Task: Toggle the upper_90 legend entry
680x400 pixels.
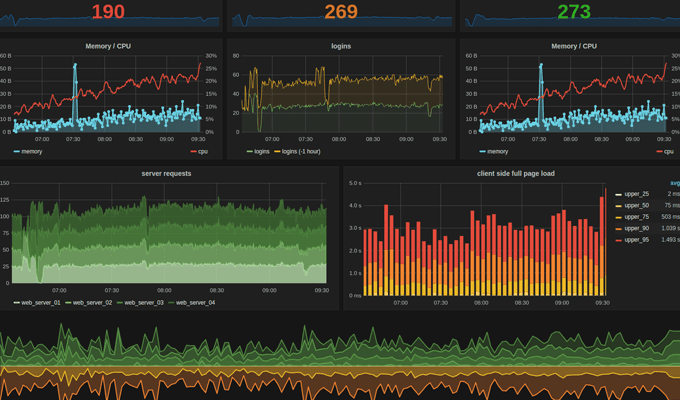Action: pyautogui.click(x=636, y=229)
